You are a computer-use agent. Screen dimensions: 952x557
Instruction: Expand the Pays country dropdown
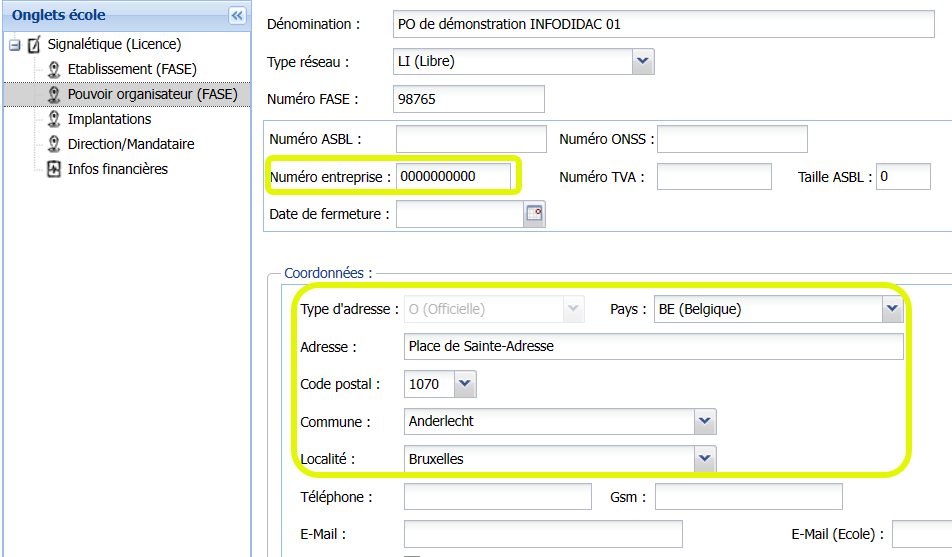[x=892, y=309]
